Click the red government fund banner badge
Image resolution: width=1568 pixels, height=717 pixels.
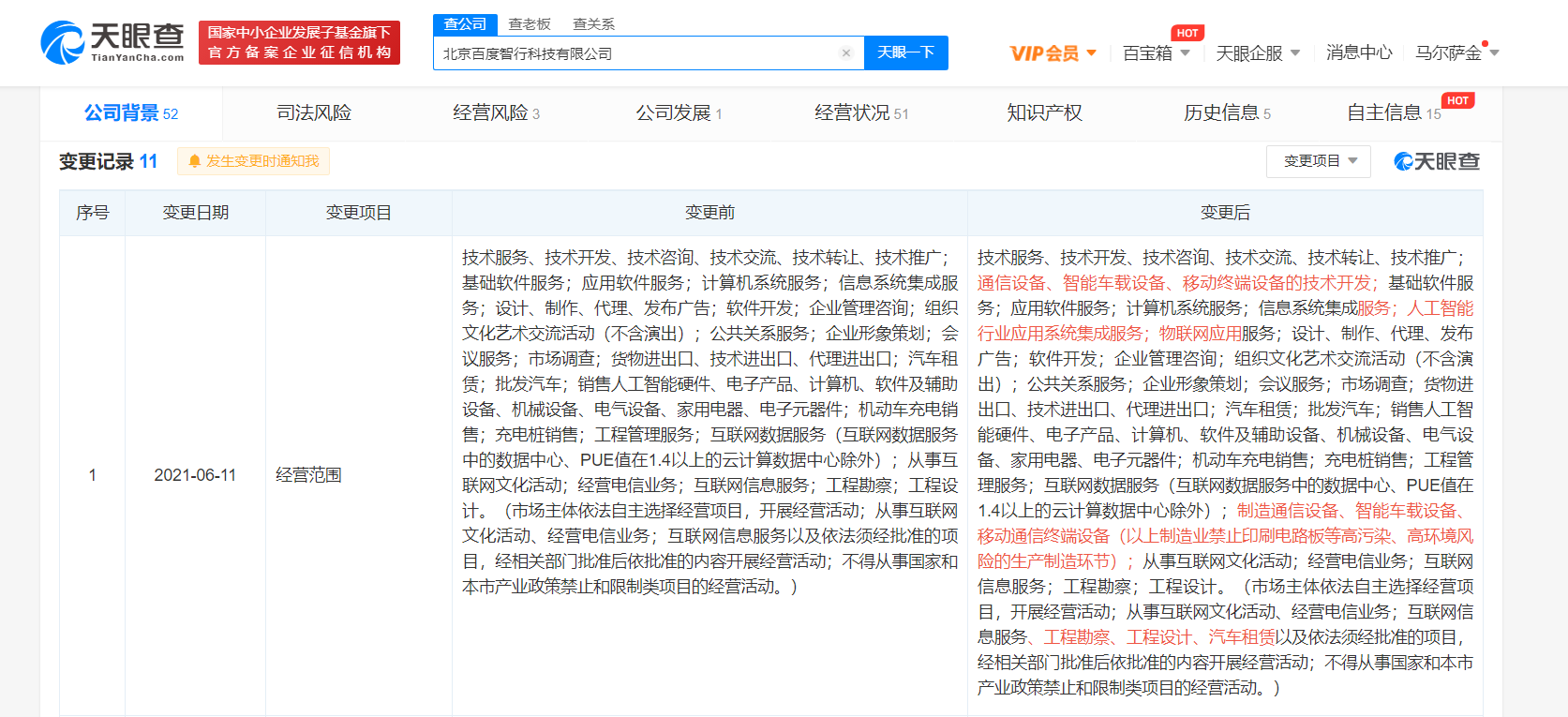(x=299, y=43)
